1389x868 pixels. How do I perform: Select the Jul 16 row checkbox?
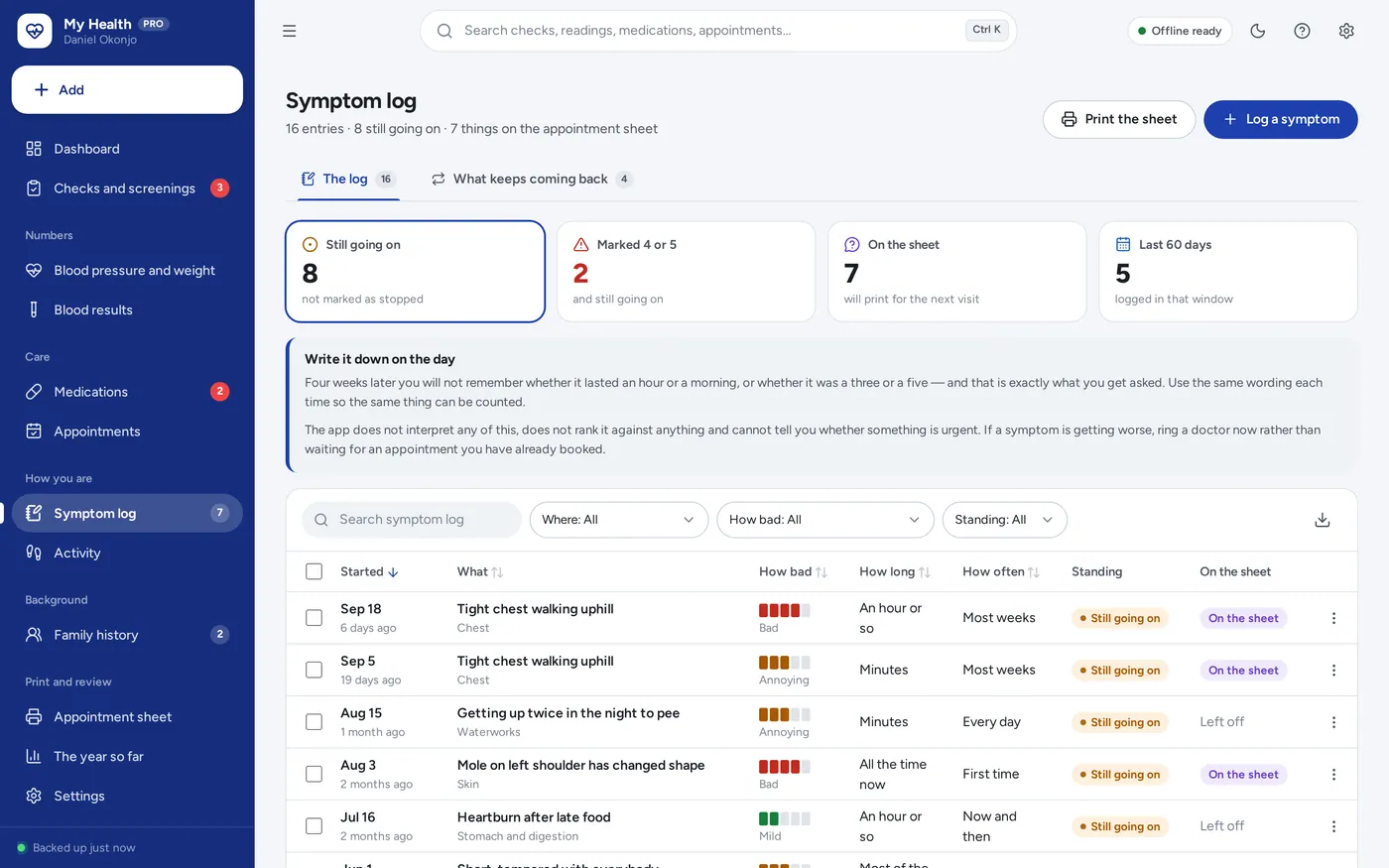click(x=315, y=826)
